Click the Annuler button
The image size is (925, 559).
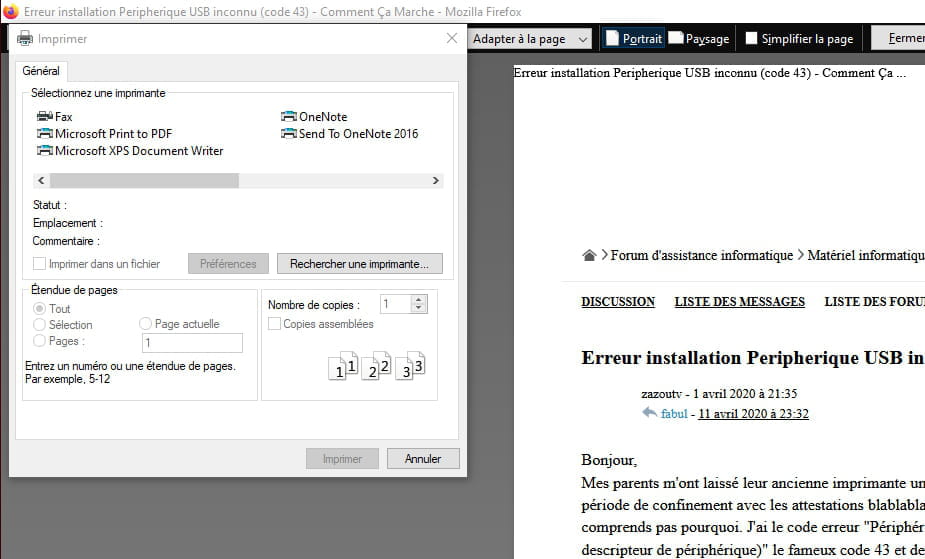(423, 459)
